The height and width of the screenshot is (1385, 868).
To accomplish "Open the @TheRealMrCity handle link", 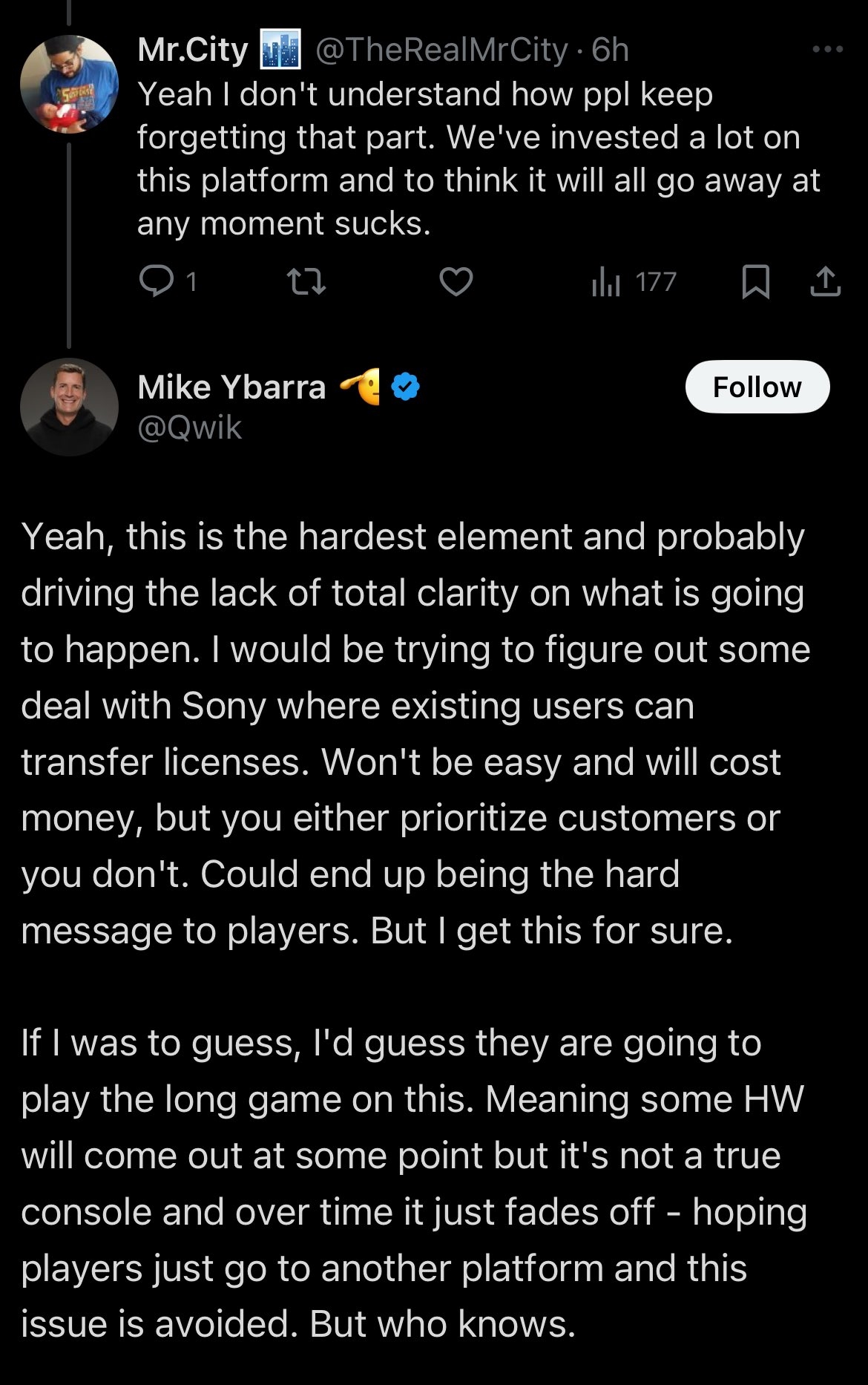I will 441,50.
